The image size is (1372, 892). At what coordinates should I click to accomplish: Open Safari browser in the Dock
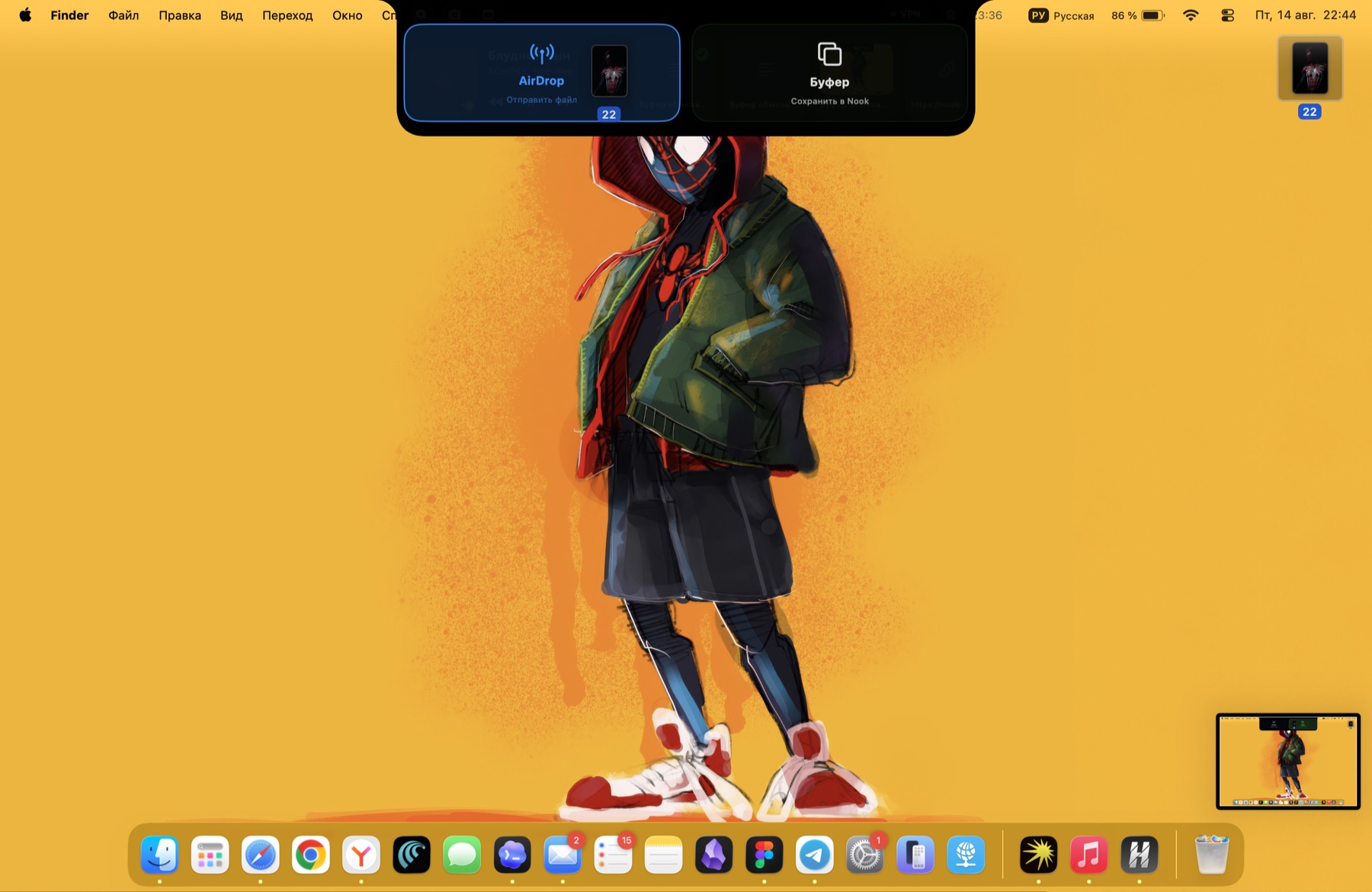tap(261, 855)
